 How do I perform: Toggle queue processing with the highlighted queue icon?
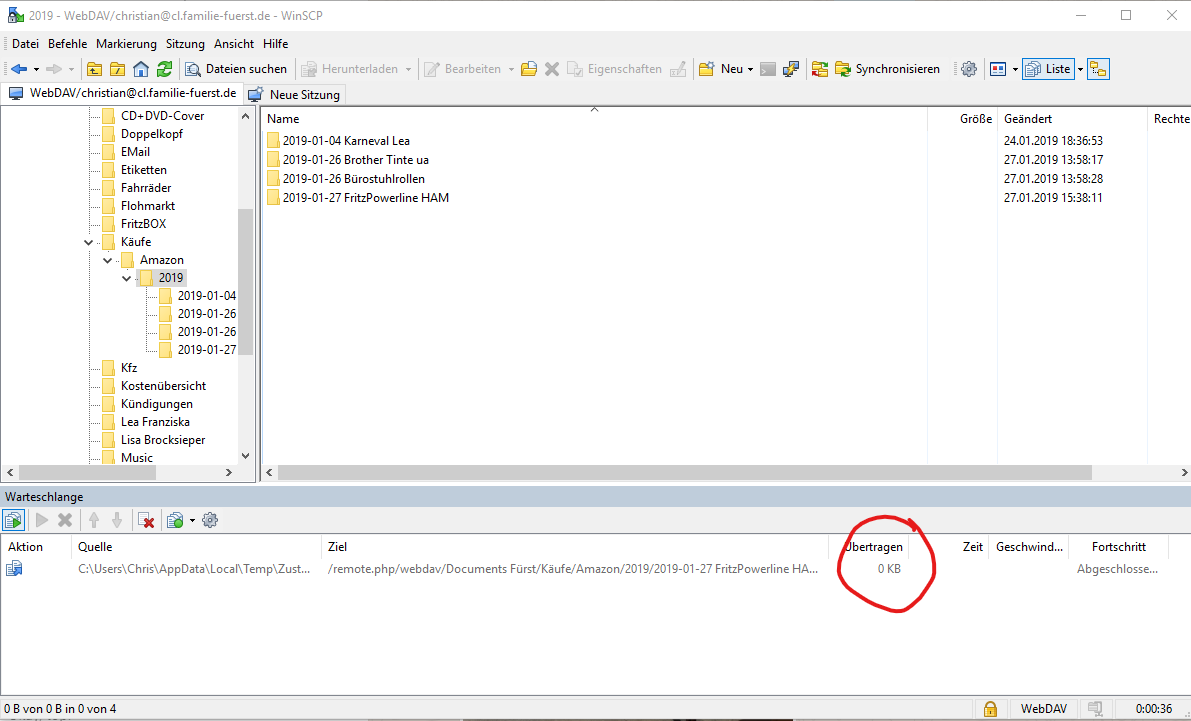click(13, 519)
